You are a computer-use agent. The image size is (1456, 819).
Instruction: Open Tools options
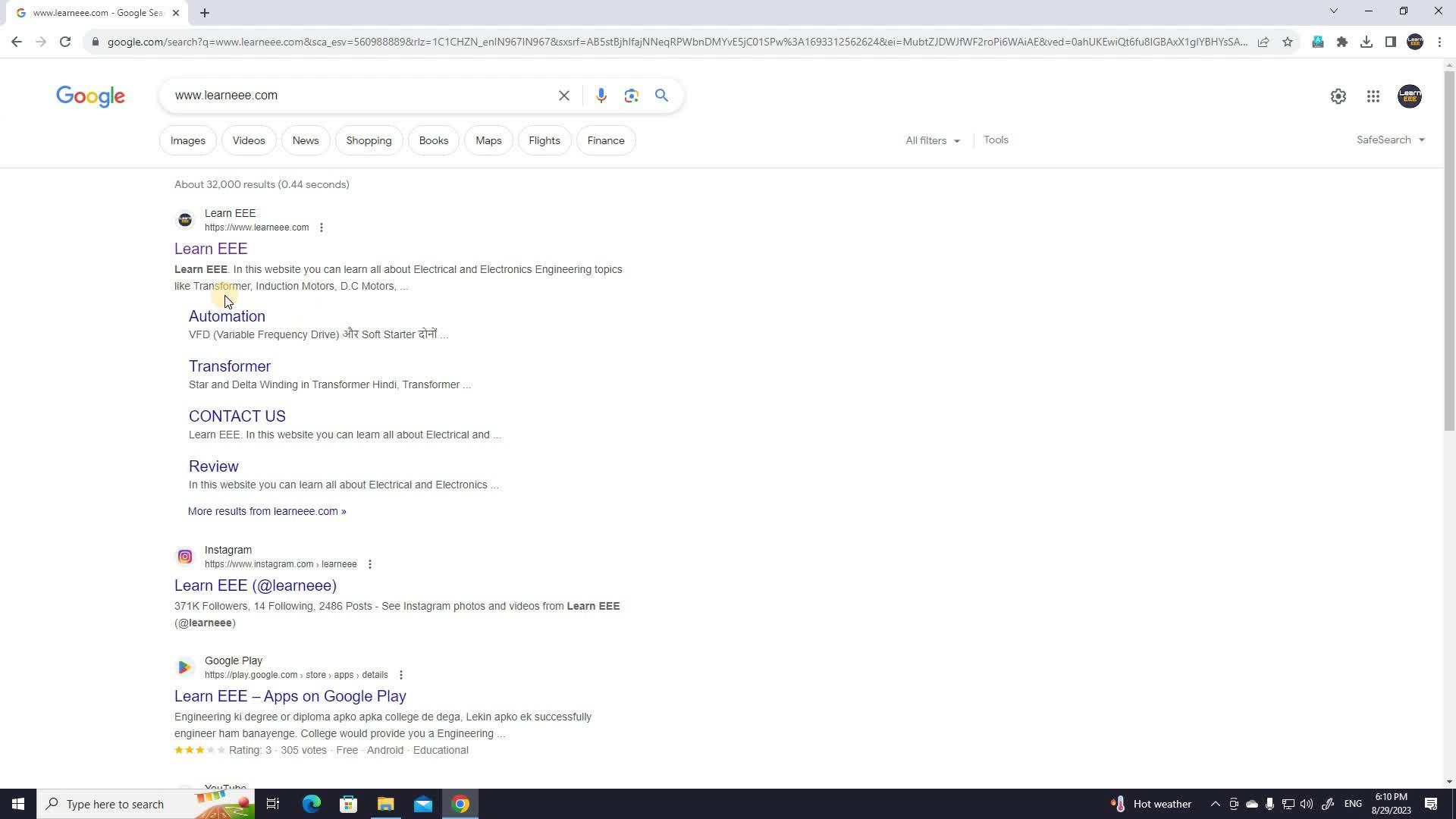tap(996, 140)
